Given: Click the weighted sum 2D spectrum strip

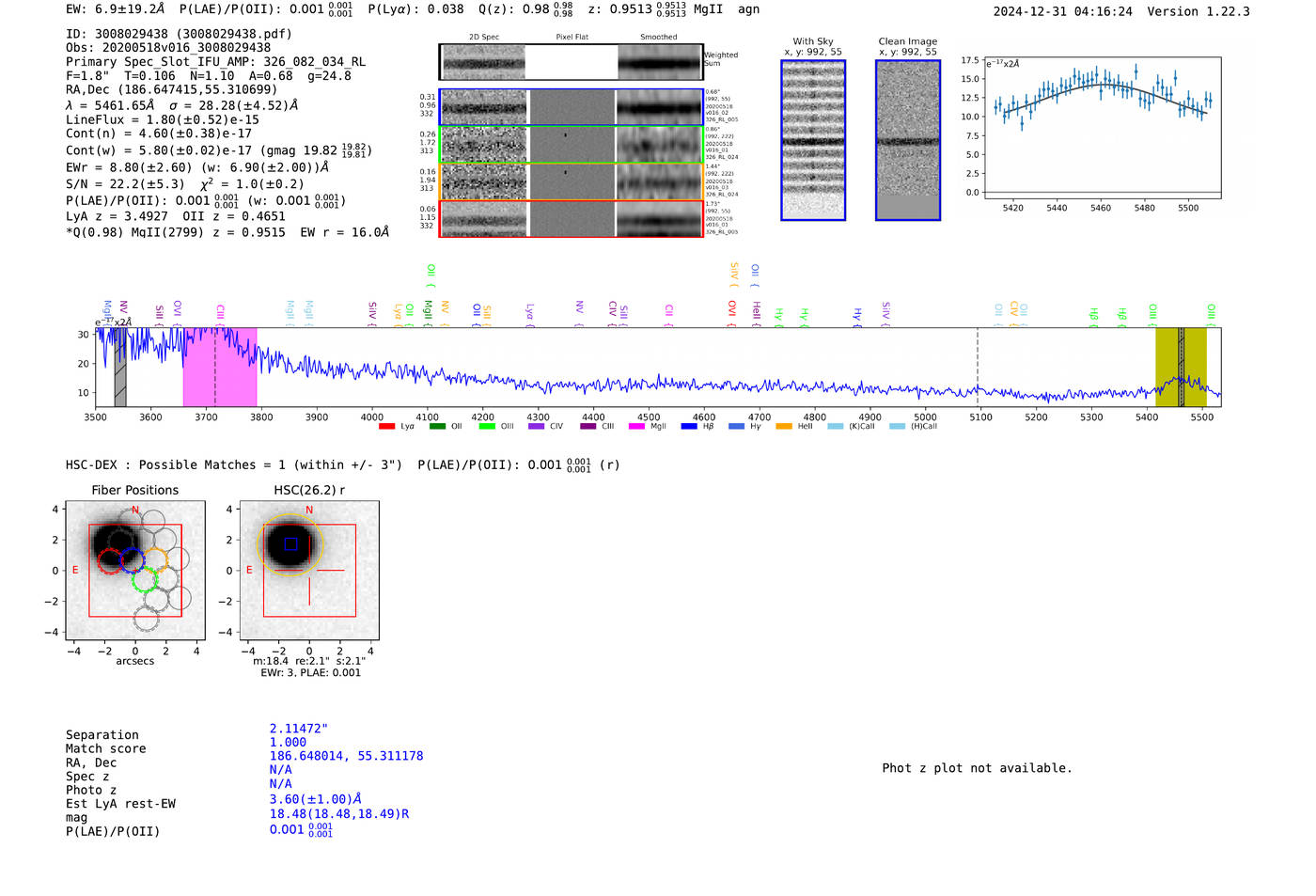Looking at the screenshot, I should click(x=571, y=63).
